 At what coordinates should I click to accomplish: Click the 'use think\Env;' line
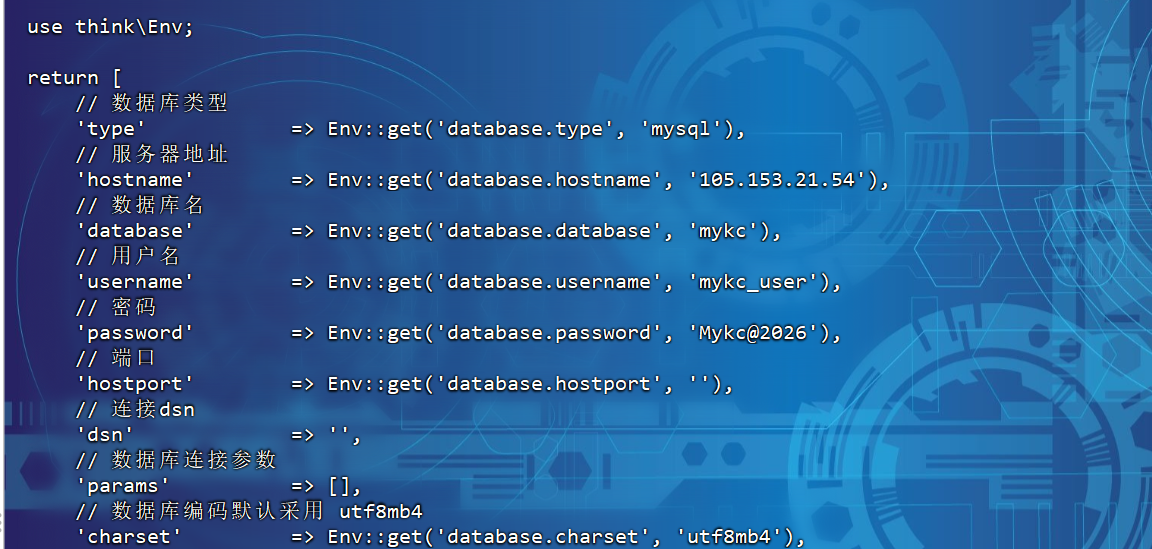pyautogui.click(x=110, y=27)
